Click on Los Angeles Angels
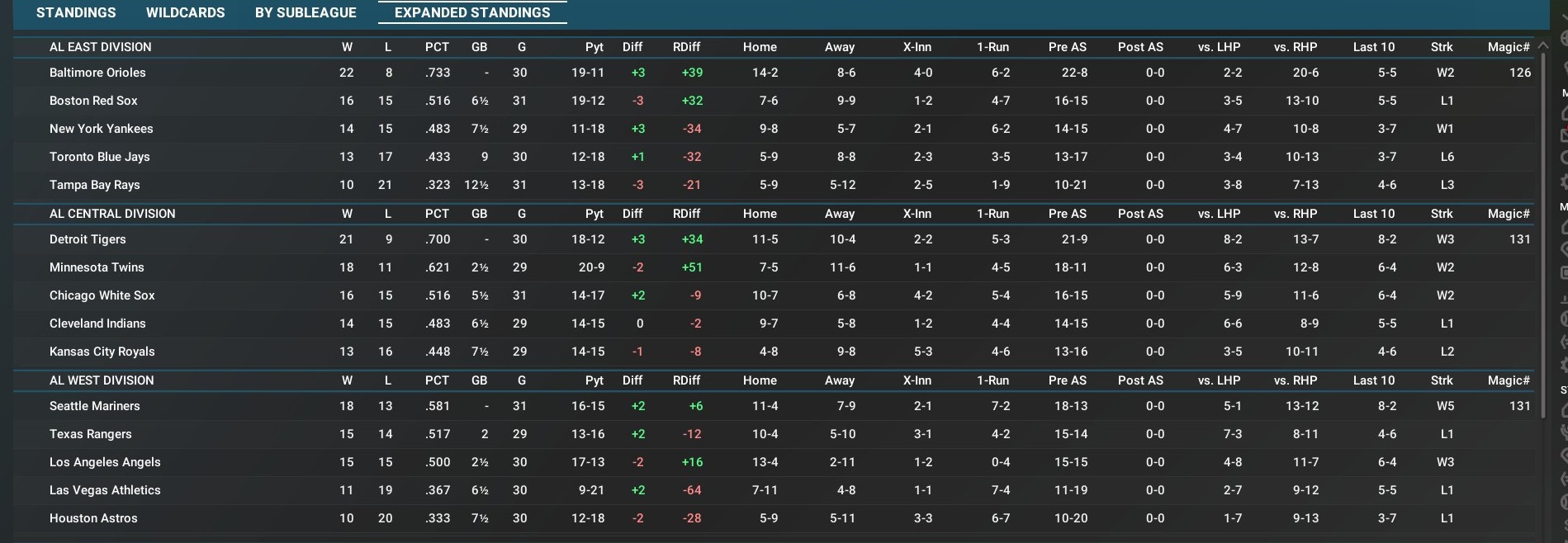1568x543 pixels. point(105,462)
